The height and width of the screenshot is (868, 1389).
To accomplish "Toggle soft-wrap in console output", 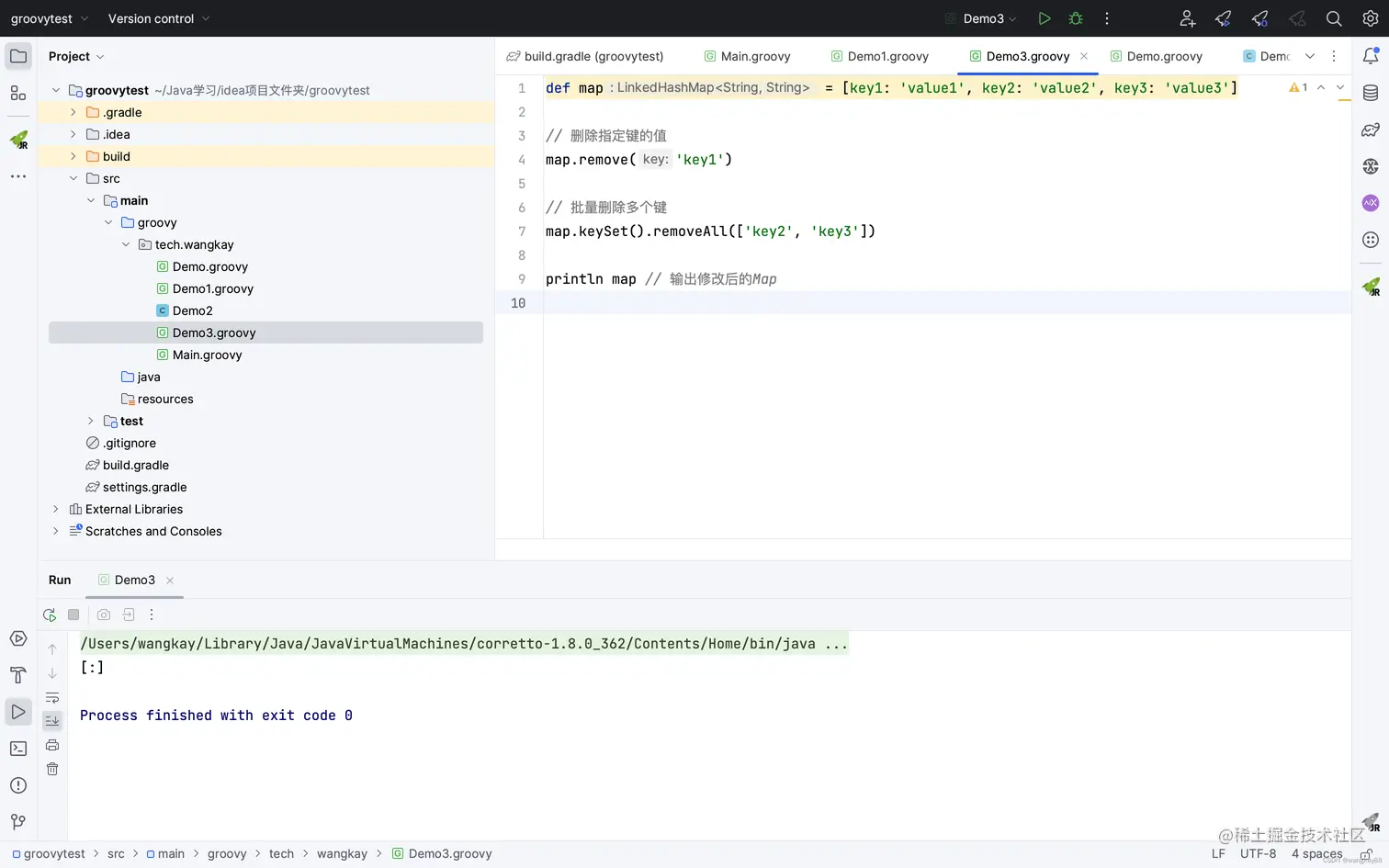I will [52, 697].
